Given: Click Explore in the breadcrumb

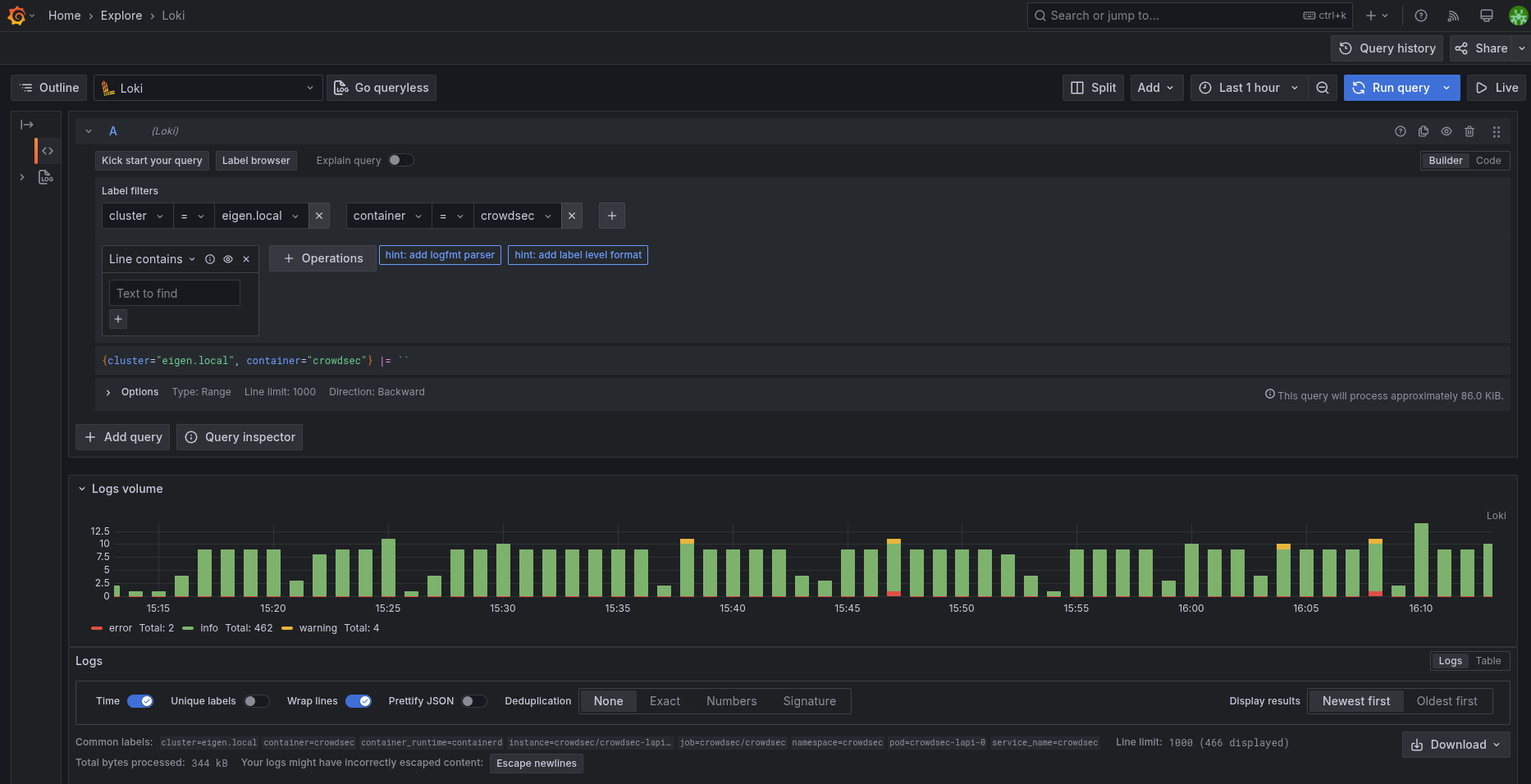Looking at the screenshot, I should pos(121,16).
